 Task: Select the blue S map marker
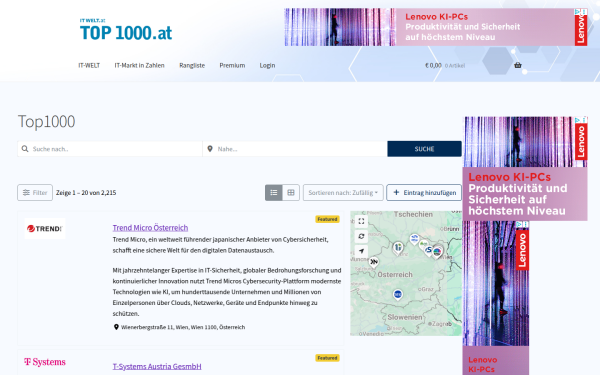coord(429,250)
